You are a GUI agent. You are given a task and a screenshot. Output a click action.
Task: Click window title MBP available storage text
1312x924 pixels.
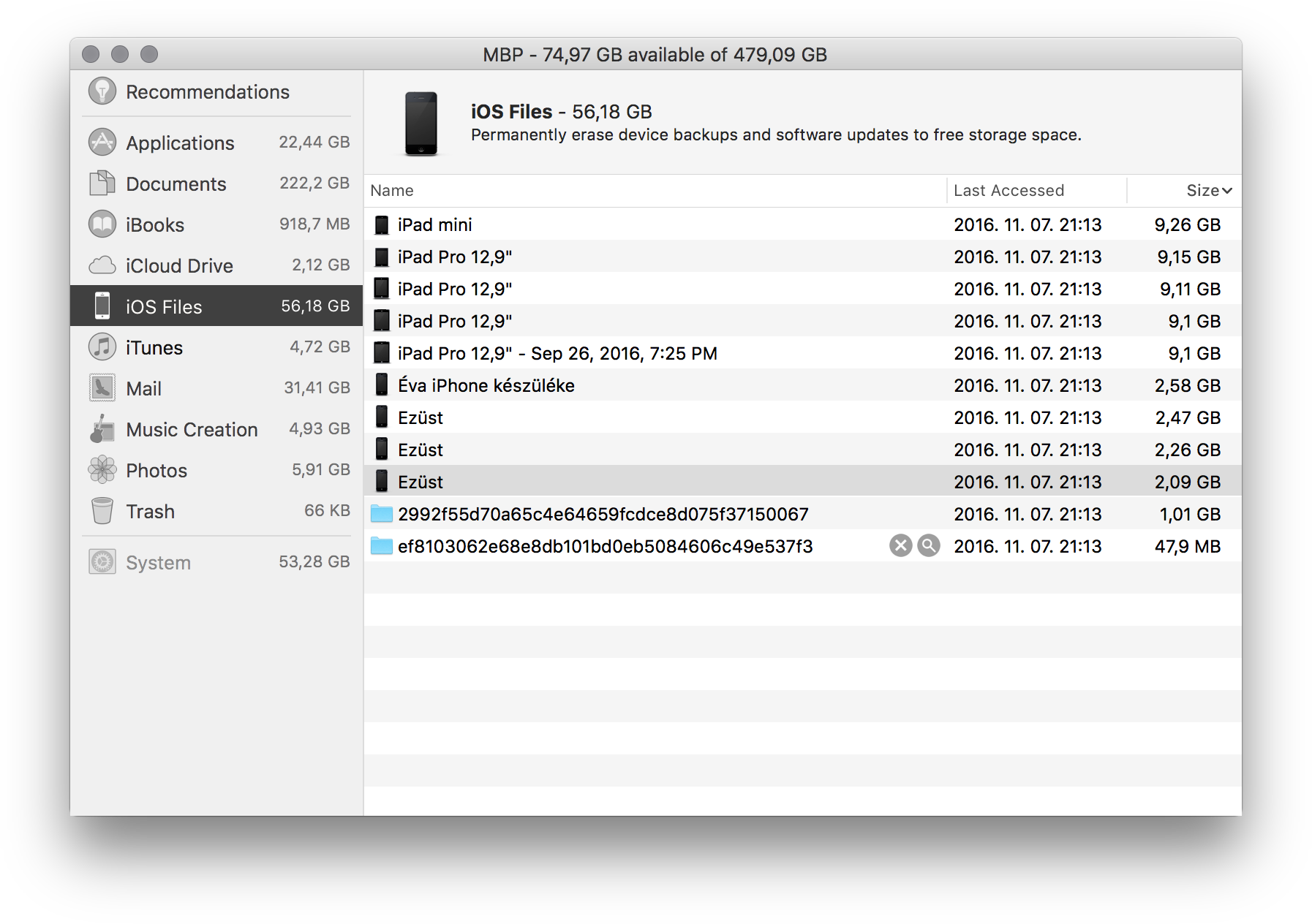click(x=655, y=55)
